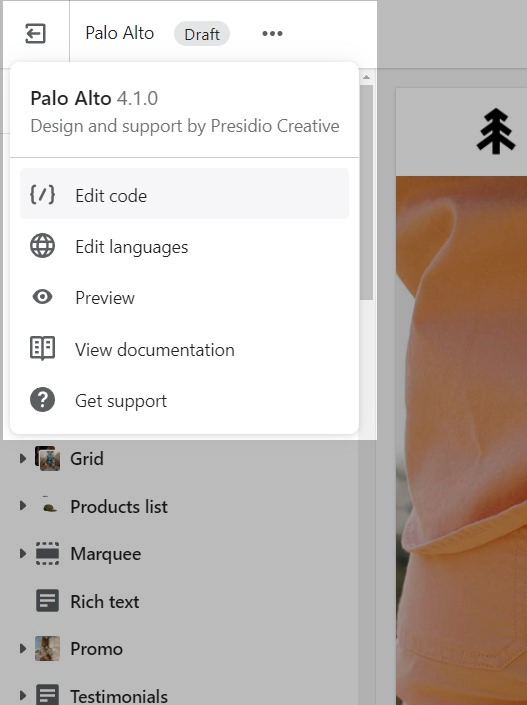Click the Edit code braces icon
This screenshot has width=527, height=705.
tap(42, 195)
